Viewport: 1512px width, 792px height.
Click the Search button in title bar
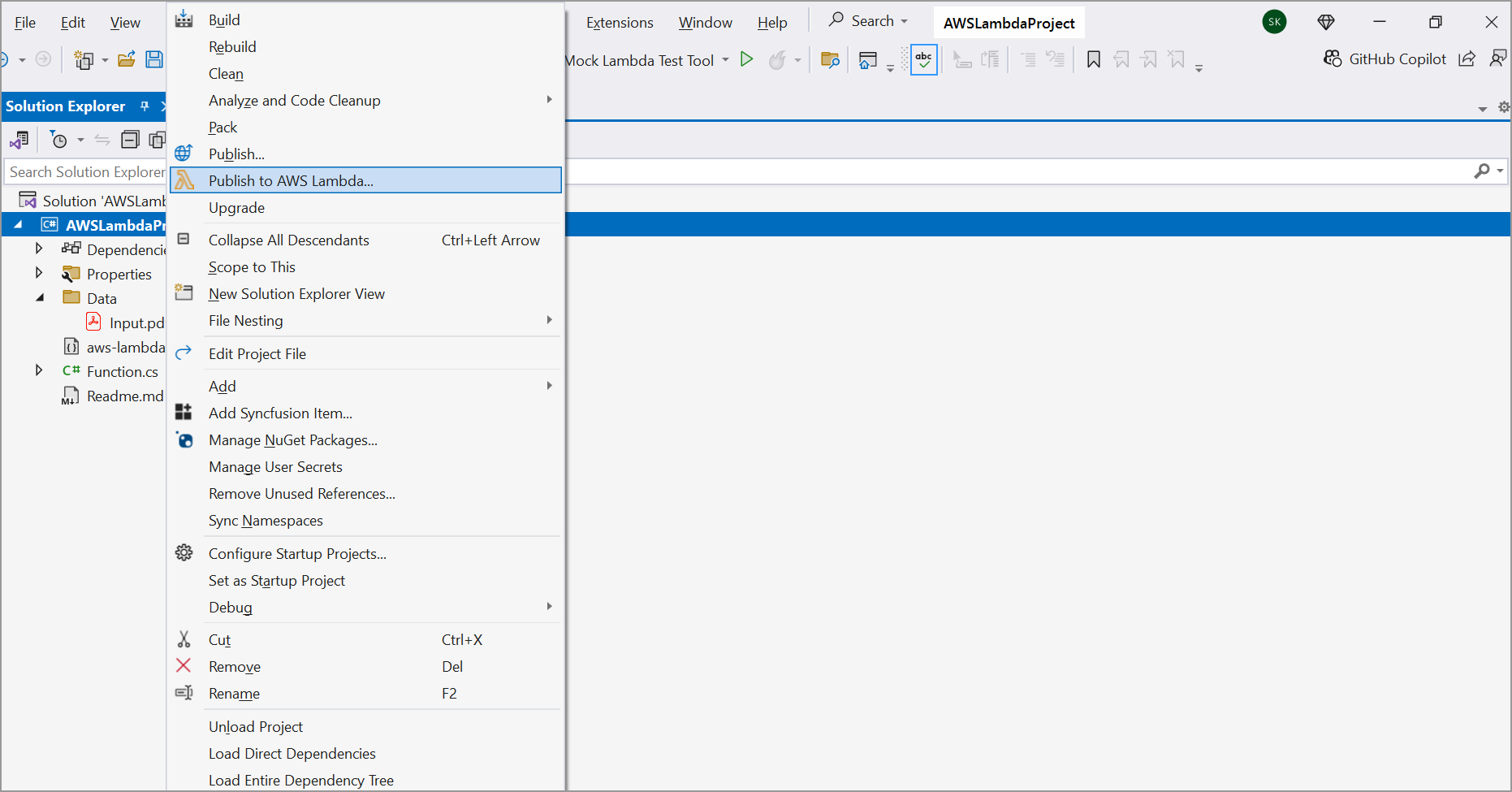(868, 21)
